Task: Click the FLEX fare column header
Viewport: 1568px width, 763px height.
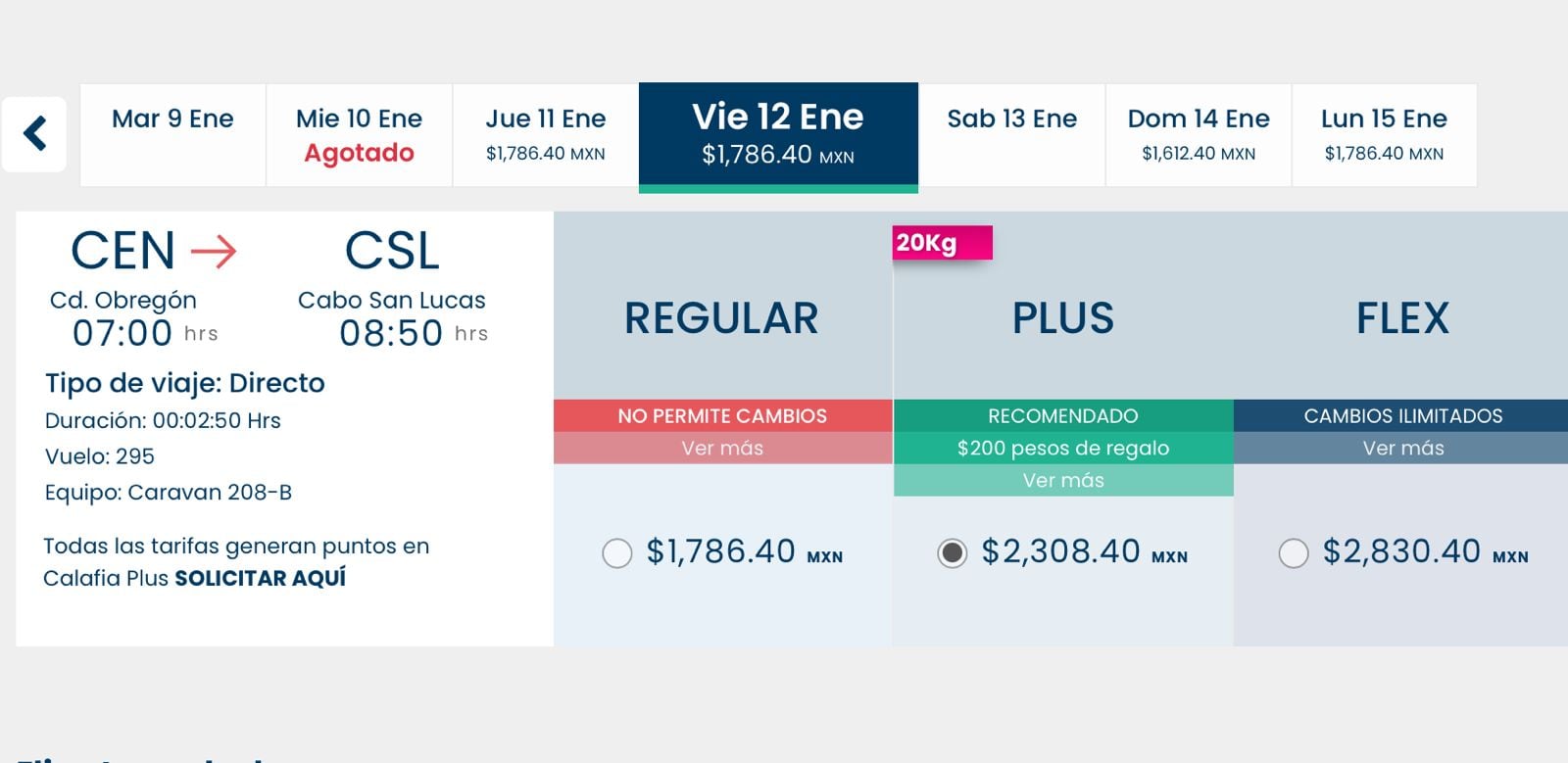Action: point(1402,318)
